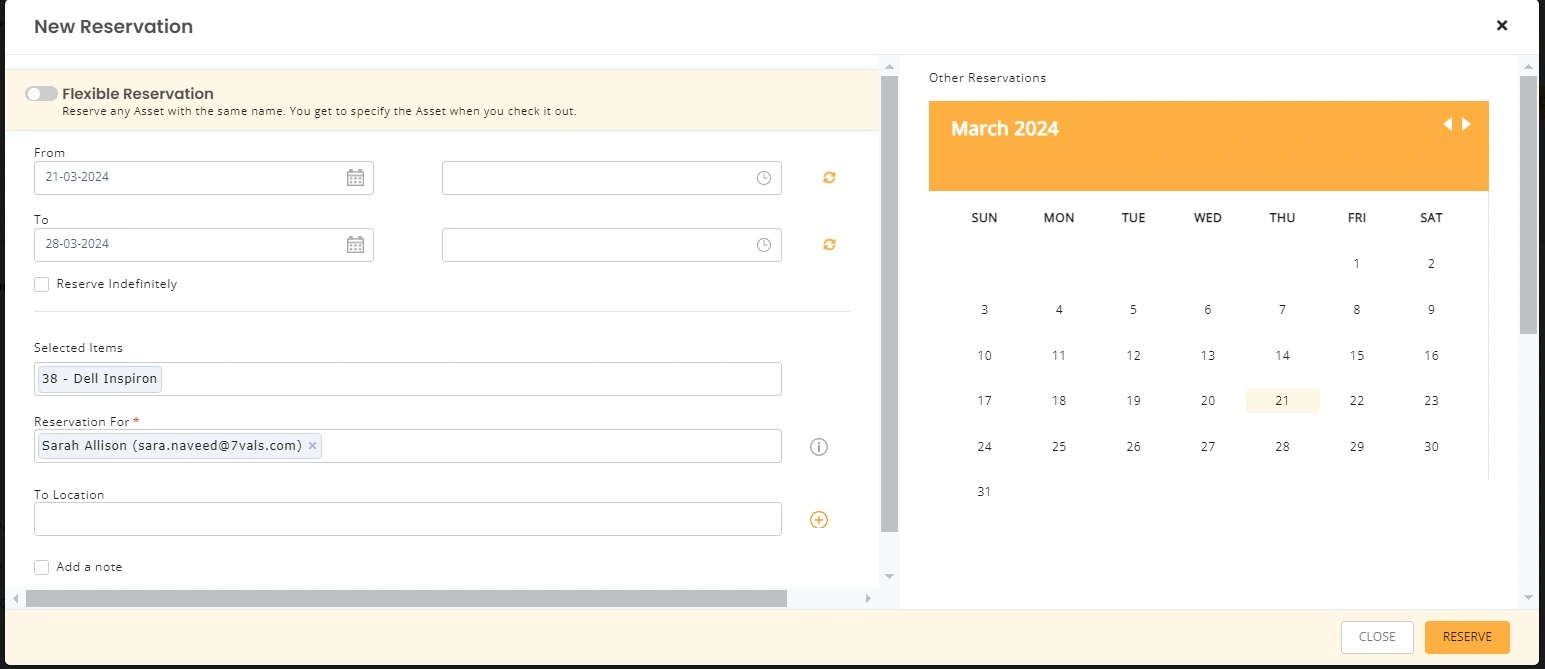
Task: Click the clock icon beside the To time
Action: pyautogui.click(x=763, y=244)
